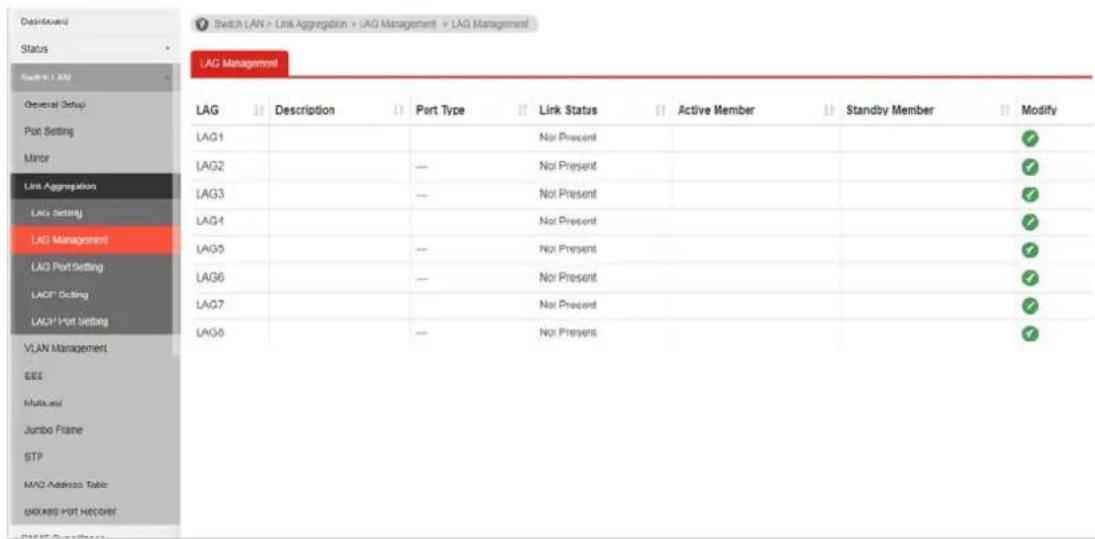Open MAC Address Table in the sidebar
This screenshot has height=539, width=1095.
[66, 485]
